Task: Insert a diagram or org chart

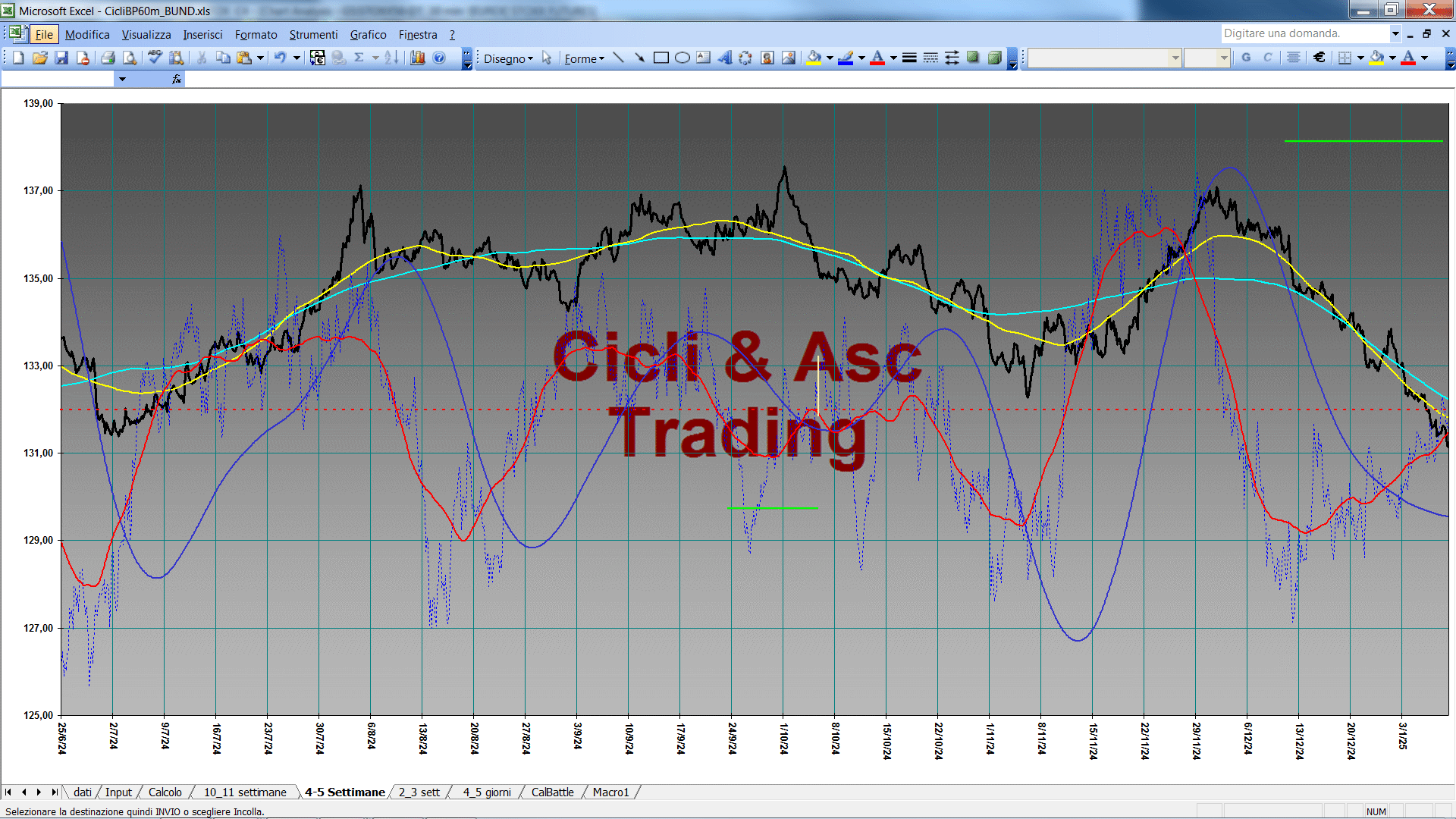Action: click(746, 58)
